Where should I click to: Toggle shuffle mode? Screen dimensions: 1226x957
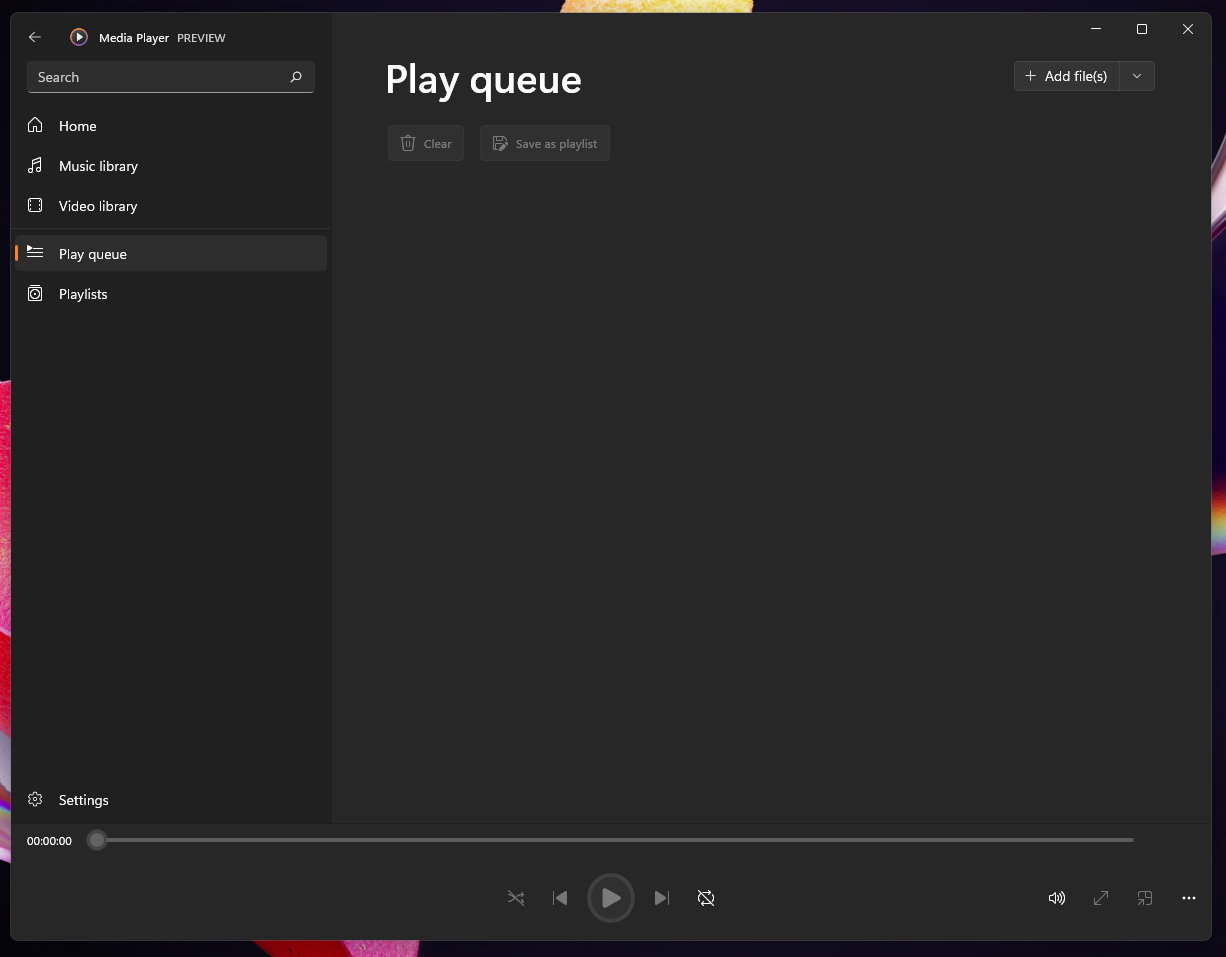pos(516,898)
